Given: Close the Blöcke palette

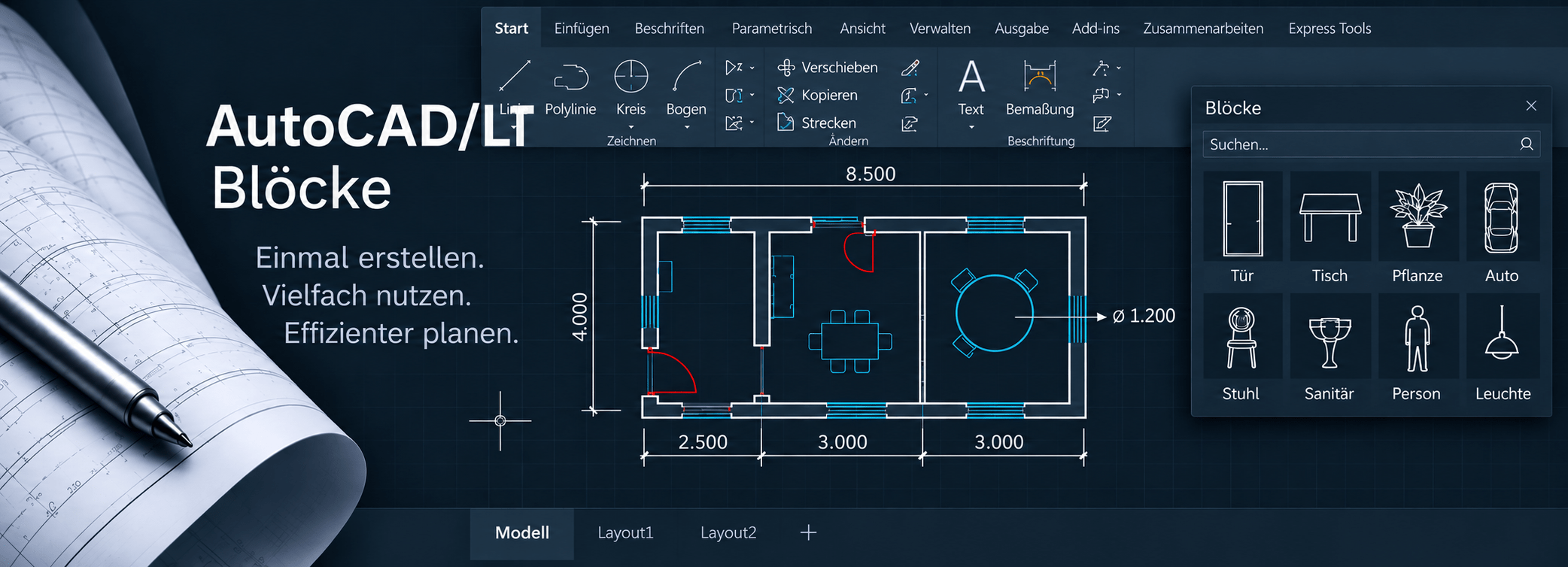Looking at the screenshot, I should [x=1531, y=106].
